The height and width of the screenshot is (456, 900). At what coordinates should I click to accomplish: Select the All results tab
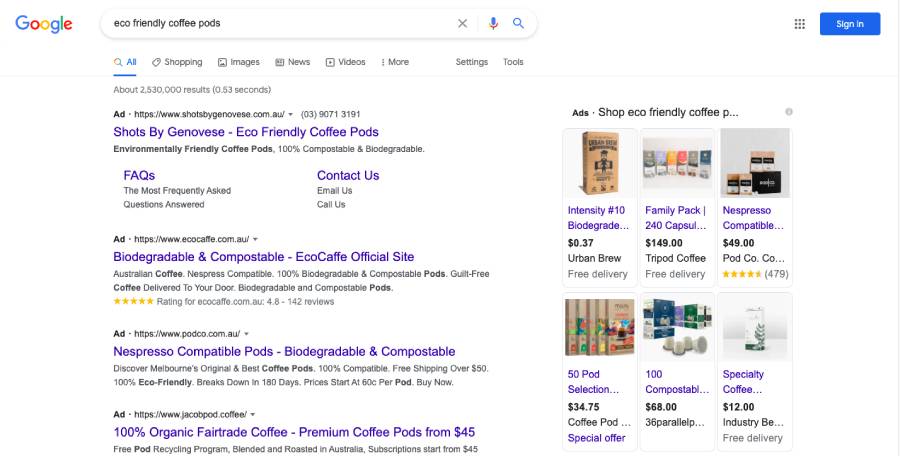[x=125, y=62]
